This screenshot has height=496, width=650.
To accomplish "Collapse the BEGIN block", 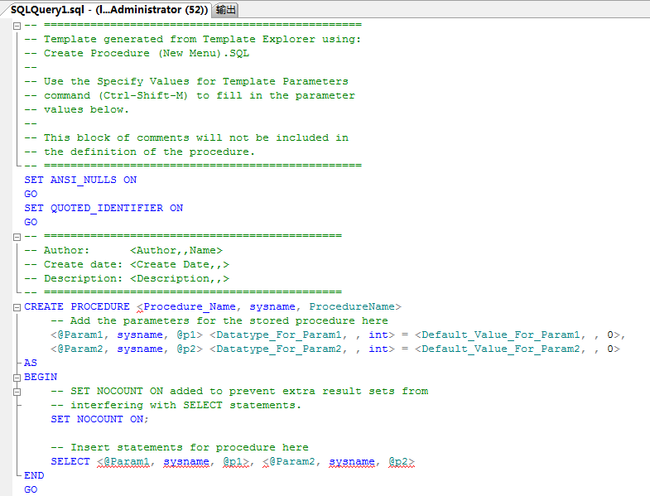I will click(17, 377).
